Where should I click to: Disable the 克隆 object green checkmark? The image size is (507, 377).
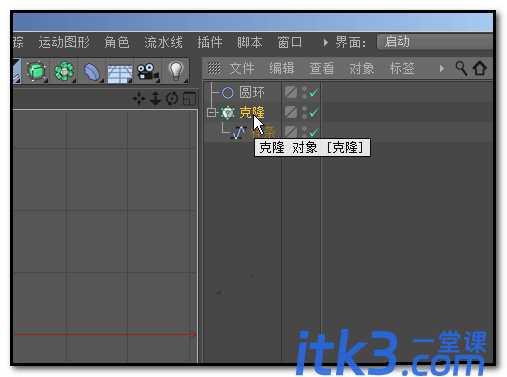point(314,112)
